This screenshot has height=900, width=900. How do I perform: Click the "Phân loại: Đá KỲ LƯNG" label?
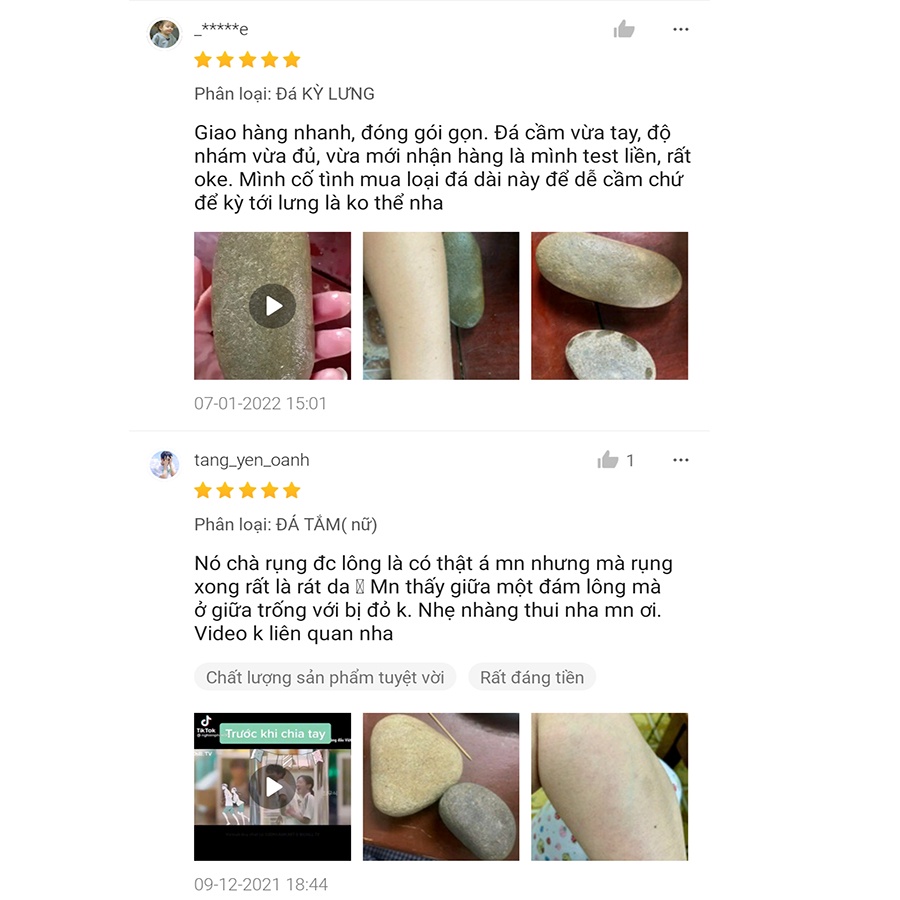tap(284, 94)
